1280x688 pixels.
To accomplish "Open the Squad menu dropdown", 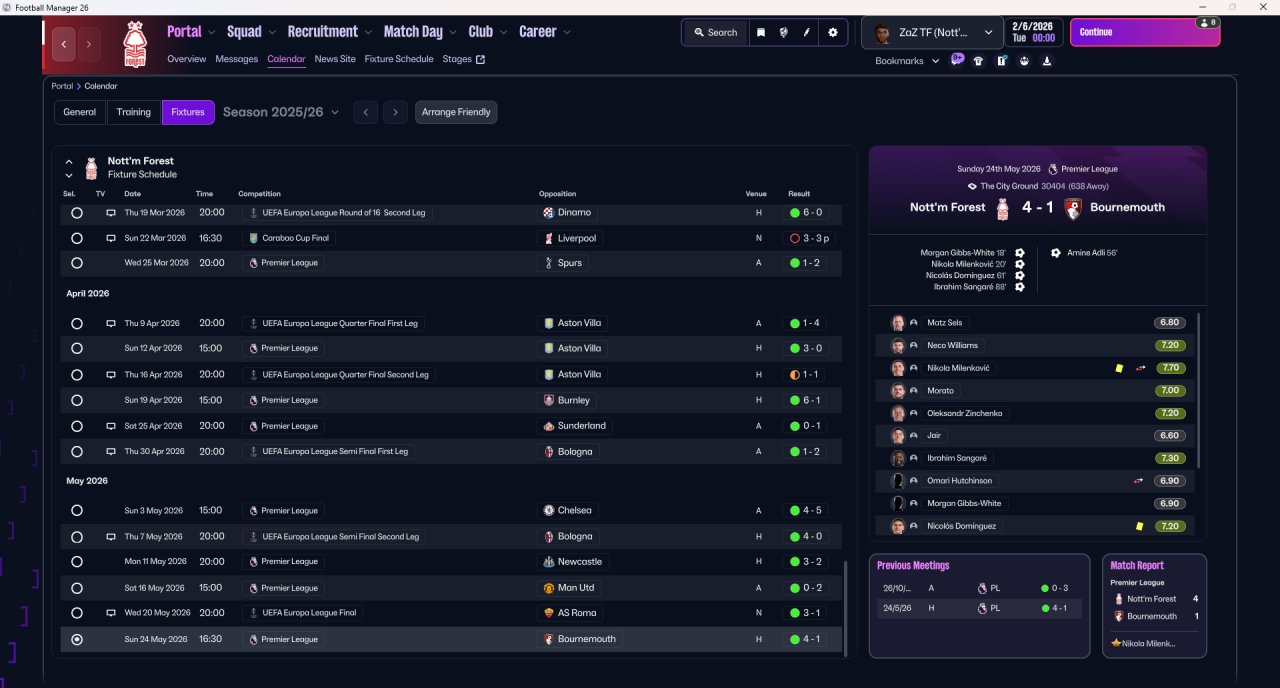I will [251, 32].
